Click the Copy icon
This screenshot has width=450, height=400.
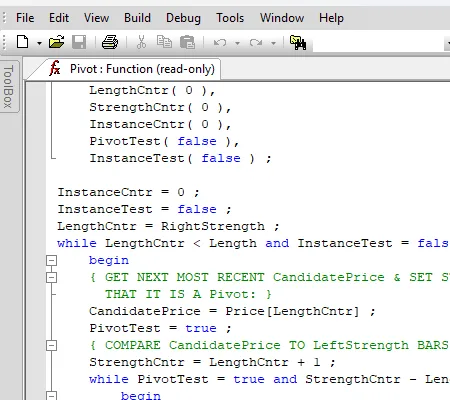164,42
